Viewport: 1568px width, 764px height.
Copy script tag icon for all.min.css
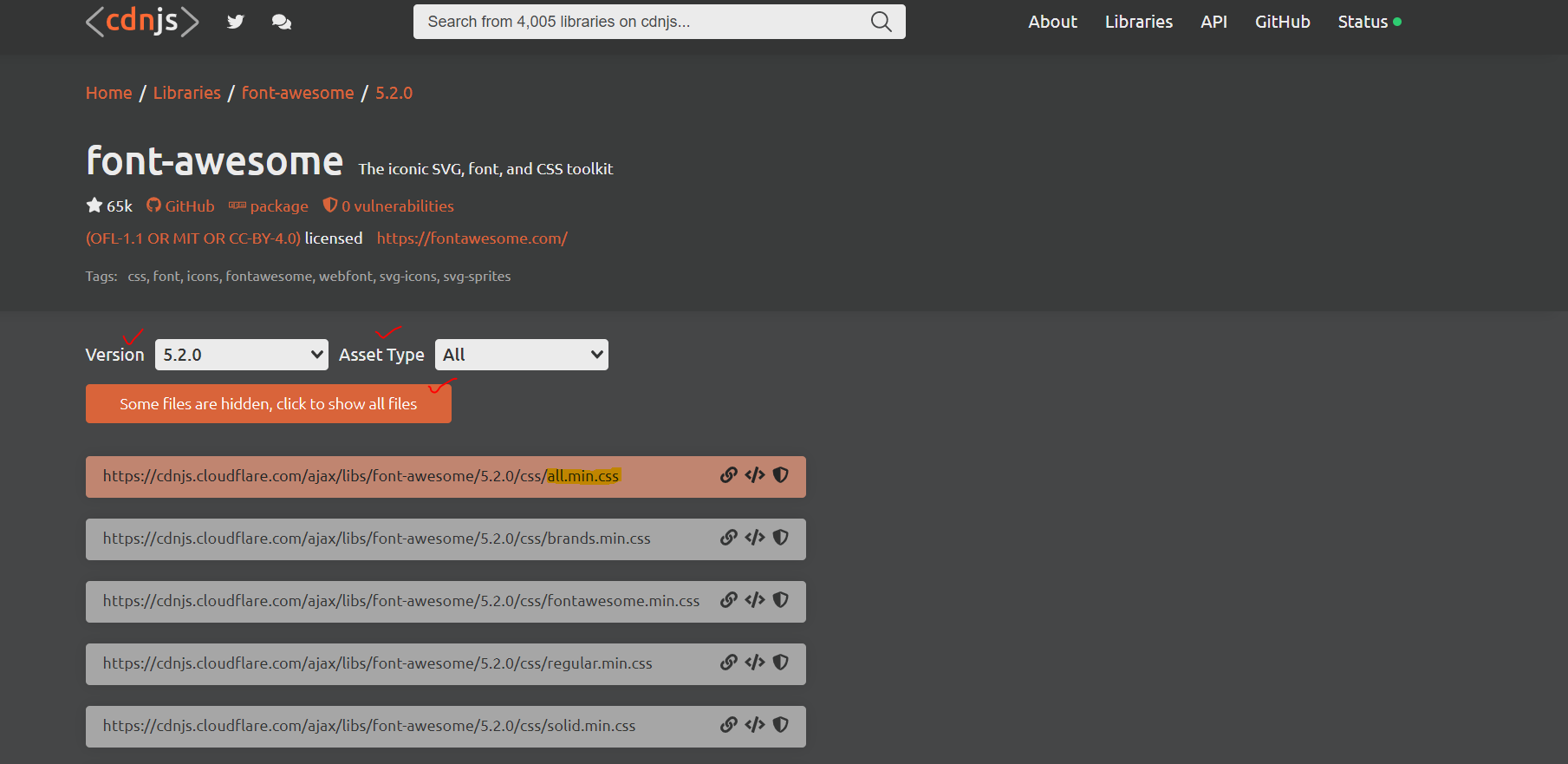[x=755, y=475]
